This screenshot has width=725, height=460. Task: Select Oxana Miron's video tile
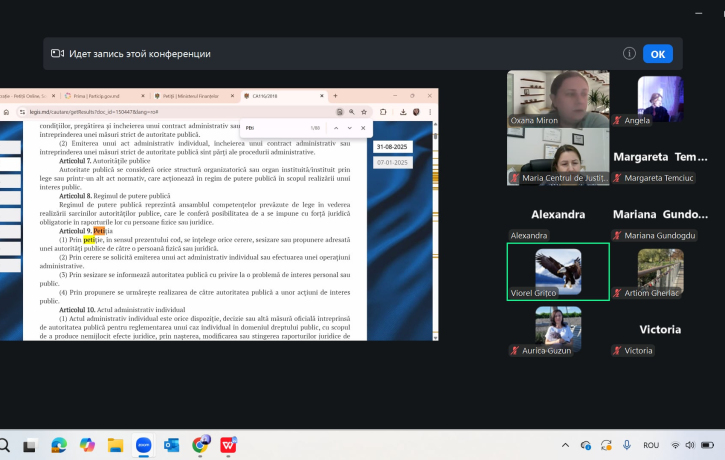pyautogui.click(x=558, y=98)
